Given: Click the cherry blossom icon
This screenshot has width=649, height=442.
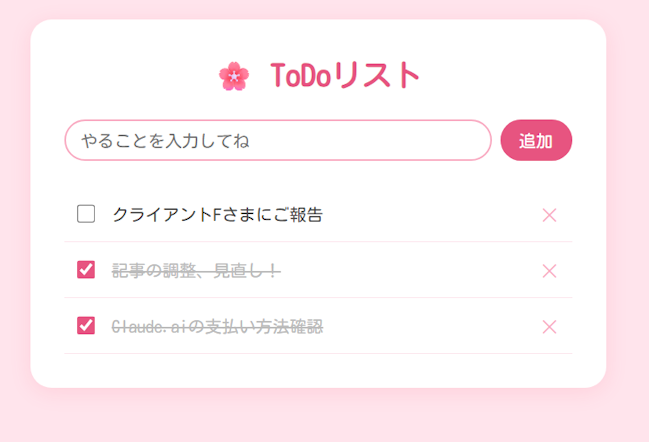Looking at the screenshot, I should [233, 76].
